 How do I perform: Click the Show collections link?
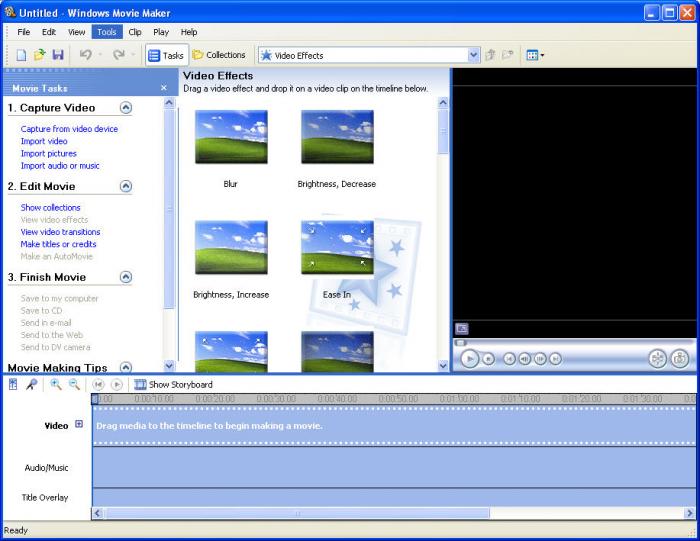[x=50, y=208]
